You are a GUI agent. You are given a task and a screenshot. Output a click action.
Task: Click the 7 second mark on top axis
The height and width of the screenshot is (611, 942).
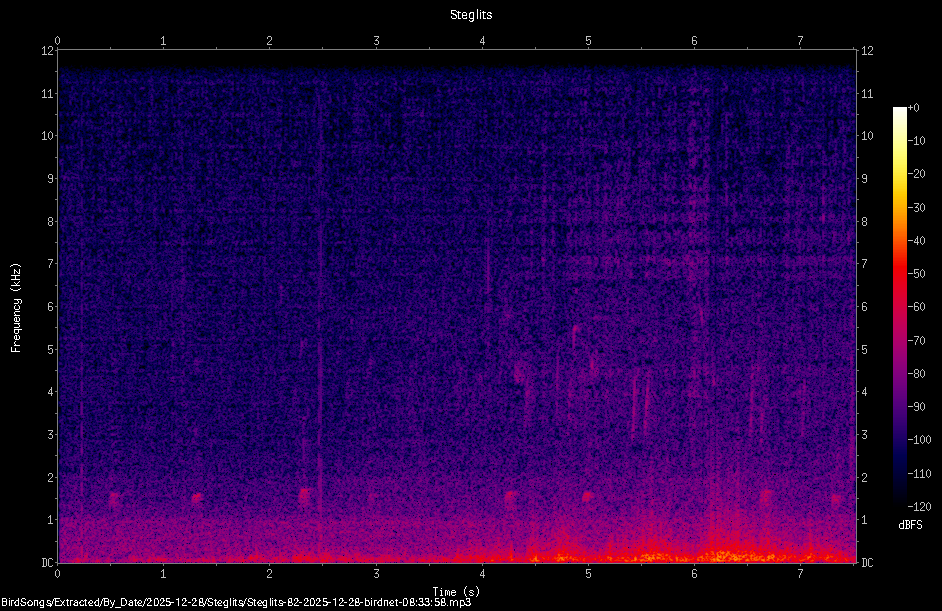pos(800,40)
